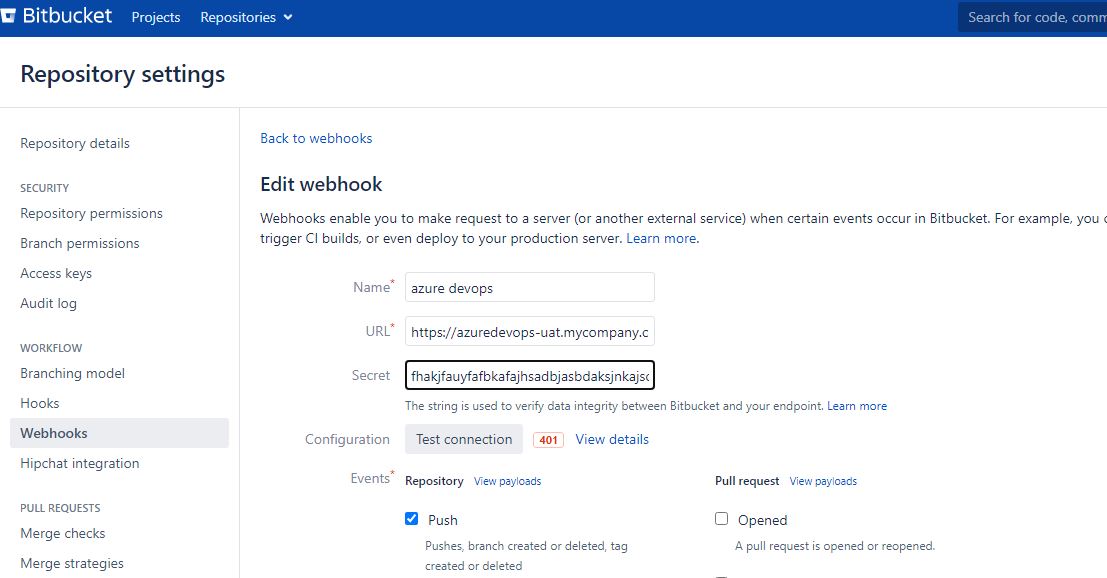View the Audit log
1107x578 pixels.
coord(48,303)
